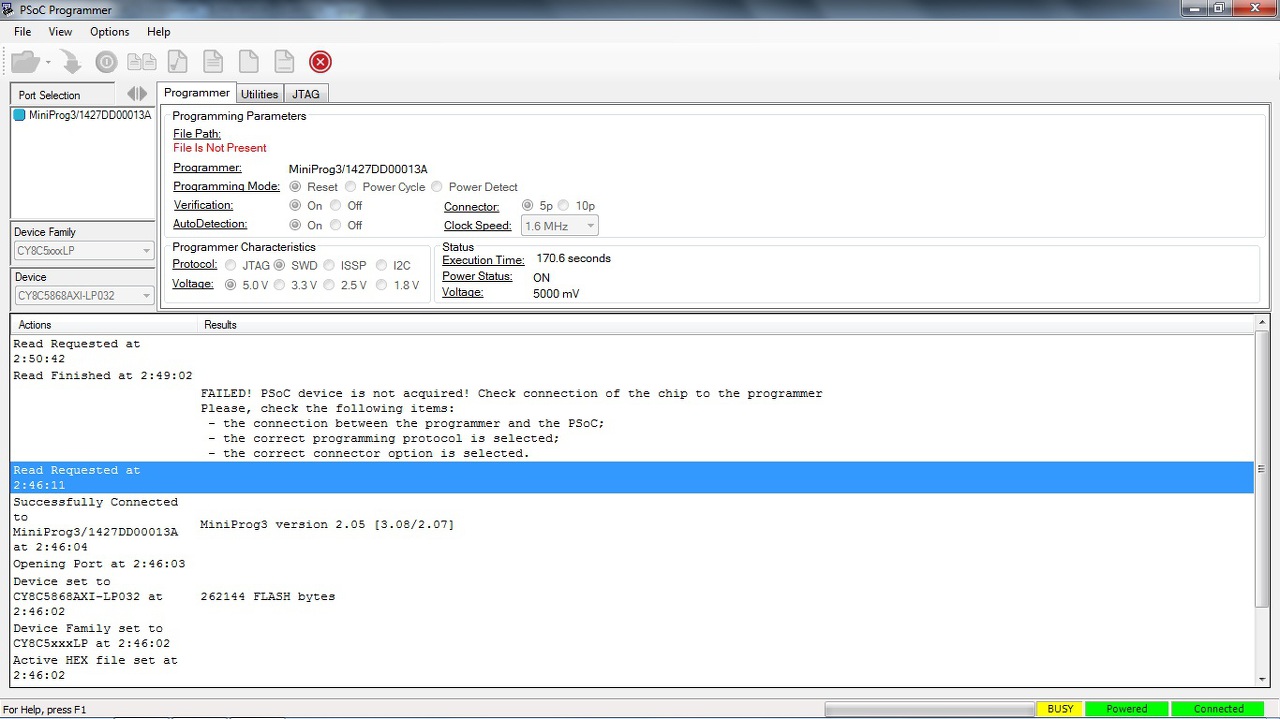Open the Options menu
Viewport: 1280px width, 719px height.
(110, 32)
